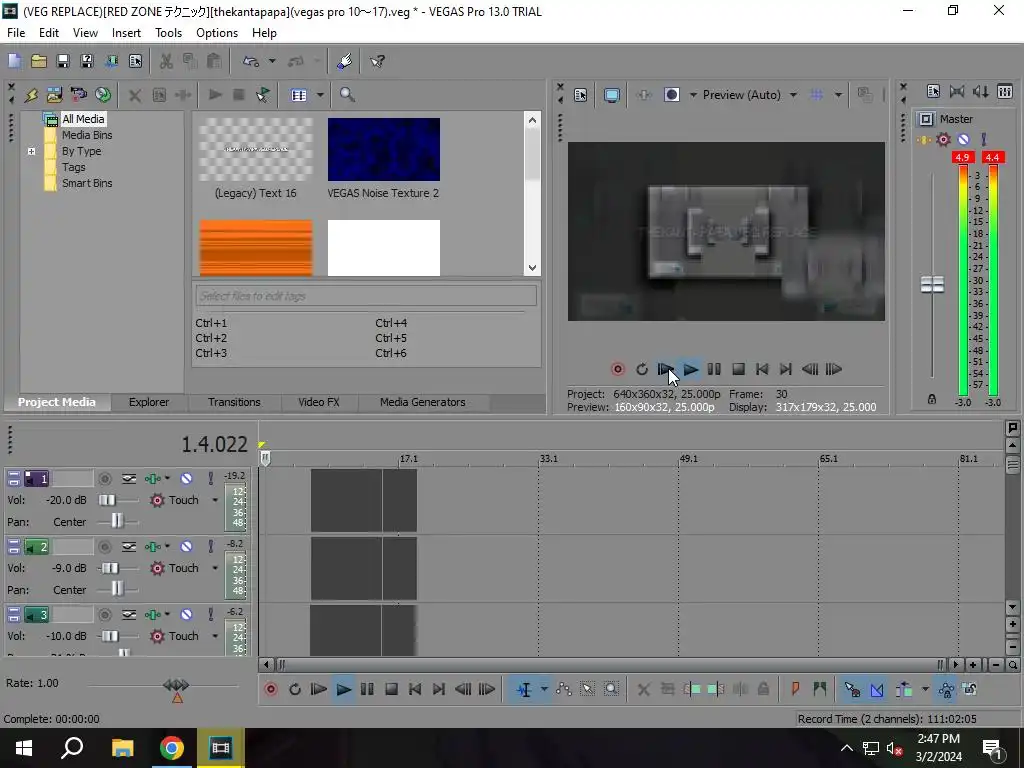This screenshot has height=768, width=1024.
Task: Toggle Enable Snapping in timeline toolbar
Action: tap(852, 689)
